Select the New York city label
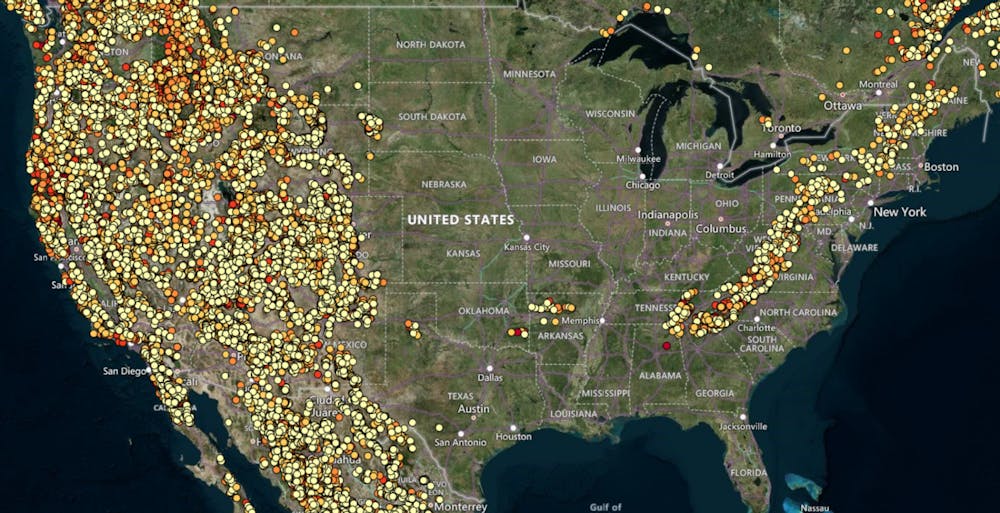This screenshot has width=1000, height=513. [900, 212]
